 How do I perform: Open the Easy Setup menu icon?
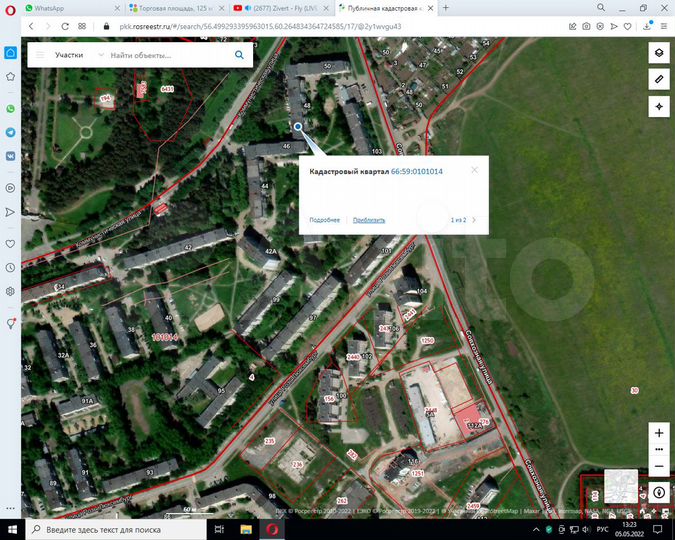pyautogui.click(x=664, y=26)
